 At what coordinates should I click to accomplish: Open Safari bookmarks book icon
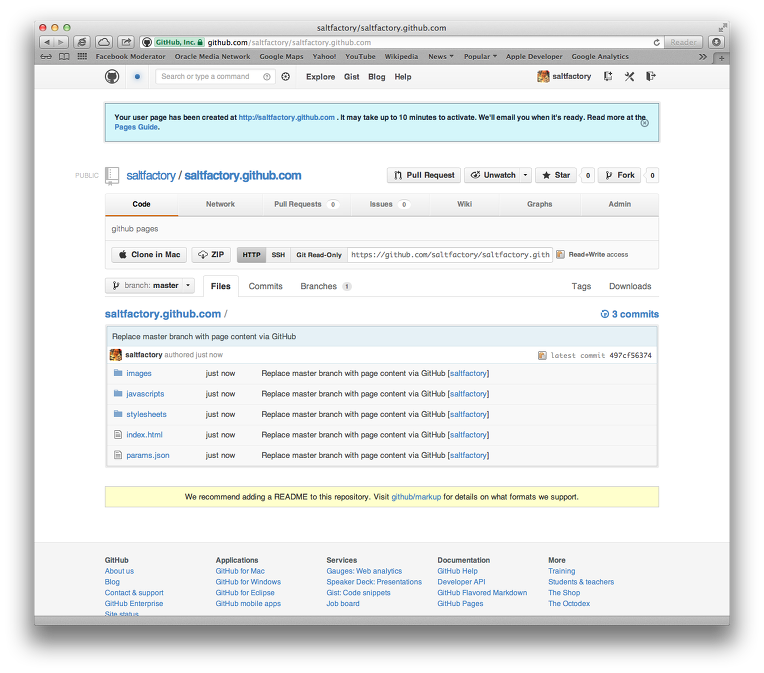(64, 57)
